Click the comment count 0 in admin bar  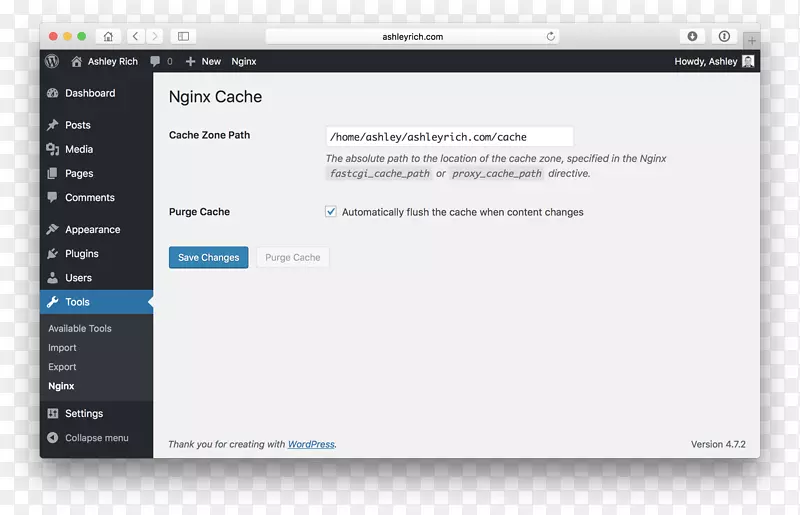[170, 61]
